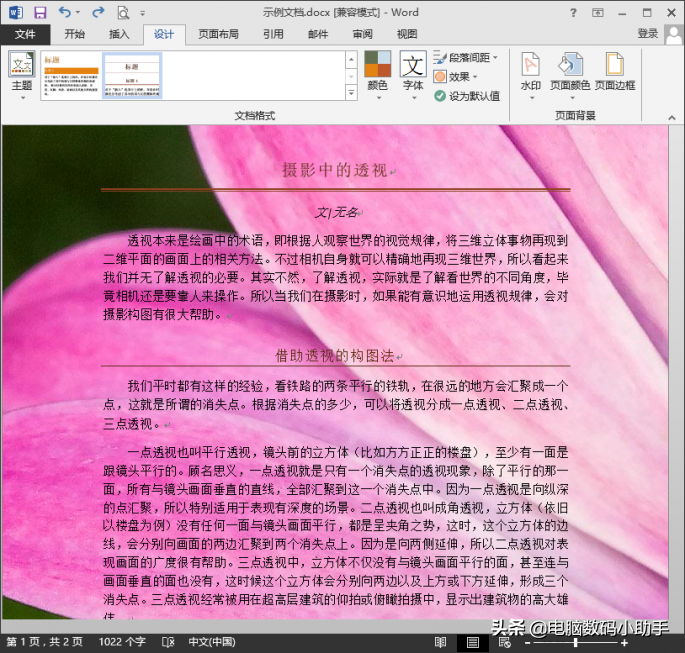Switch to Print Layout view
685x653 pixels.
click(x=472, y=642)
